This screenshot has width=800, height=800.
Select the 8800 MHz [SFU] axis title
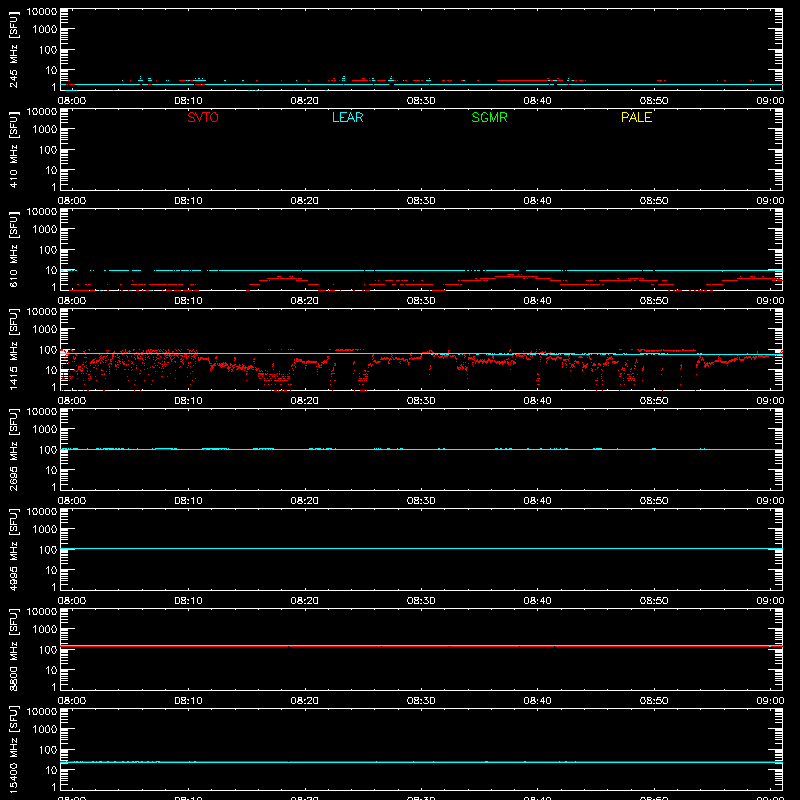13,649
